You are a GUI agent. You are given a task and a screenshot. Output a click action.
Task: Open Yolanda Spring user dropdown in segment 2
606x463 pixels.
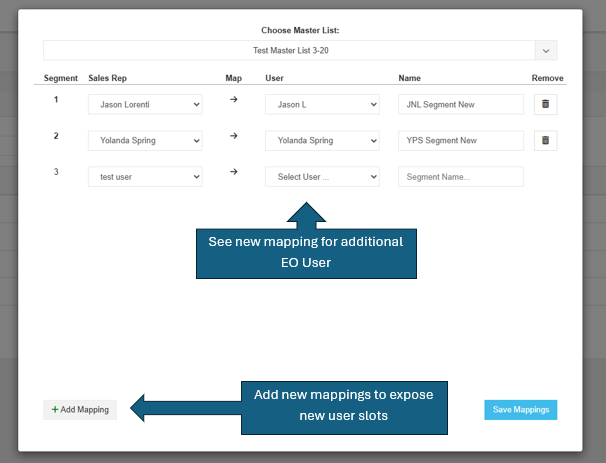point(322,141)
